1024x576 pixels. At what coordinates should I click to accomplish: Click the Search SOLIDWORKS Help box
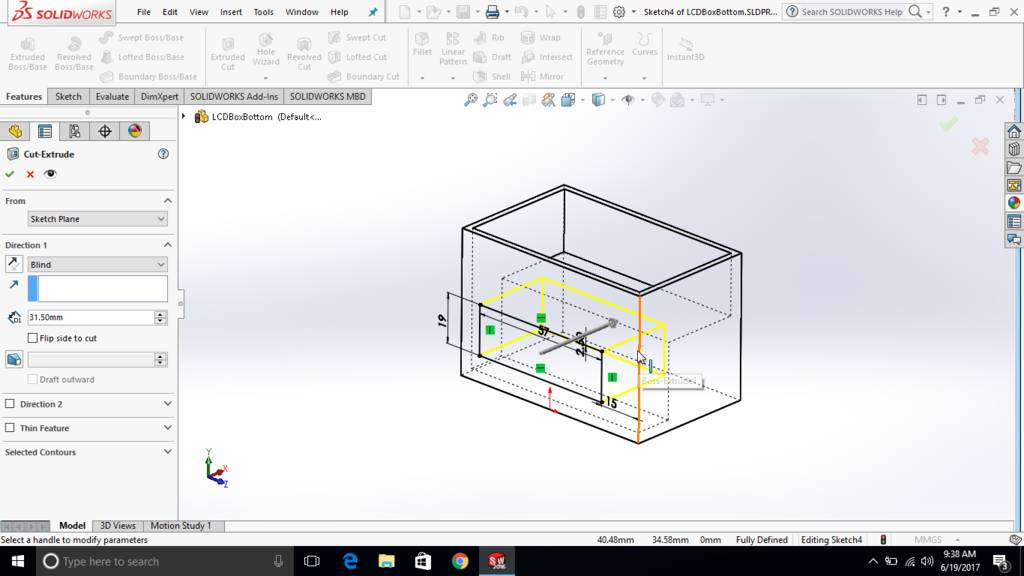pos(852,12)
